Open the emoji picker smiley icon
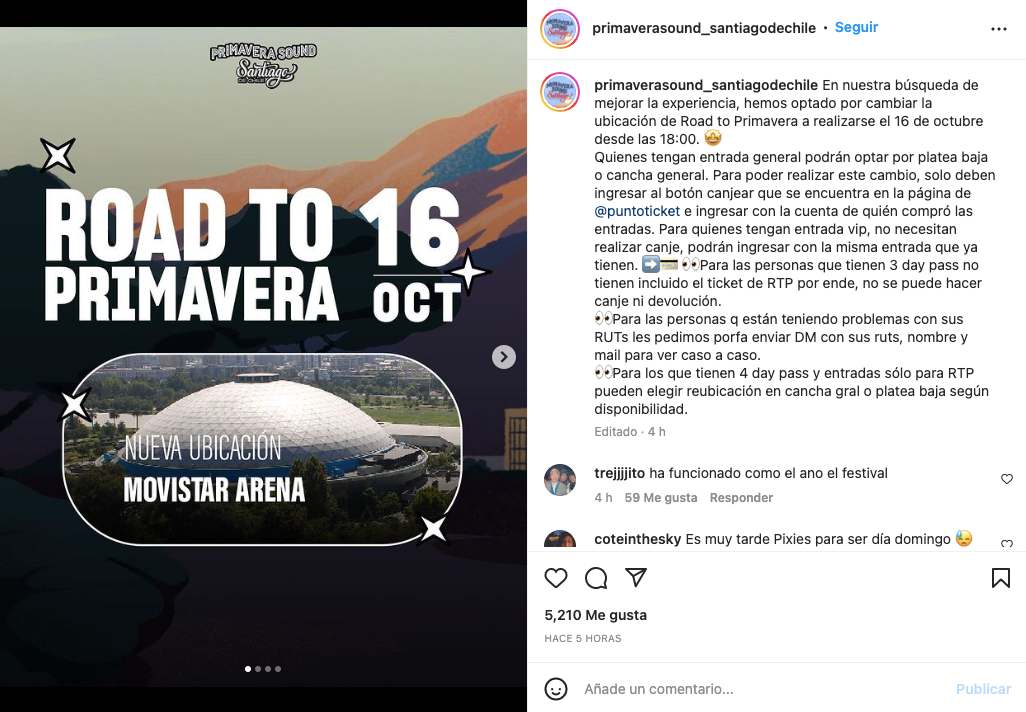The height and width of the screenshot is (712, 1026). coord(556,688)
